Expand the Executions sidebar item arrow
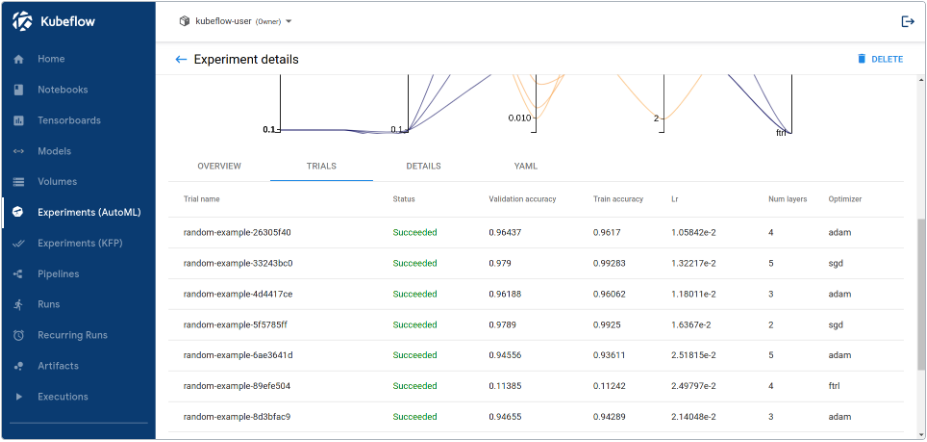Image resolution: width=927 pixels, height=442 pixels. [x=18, y=397]
